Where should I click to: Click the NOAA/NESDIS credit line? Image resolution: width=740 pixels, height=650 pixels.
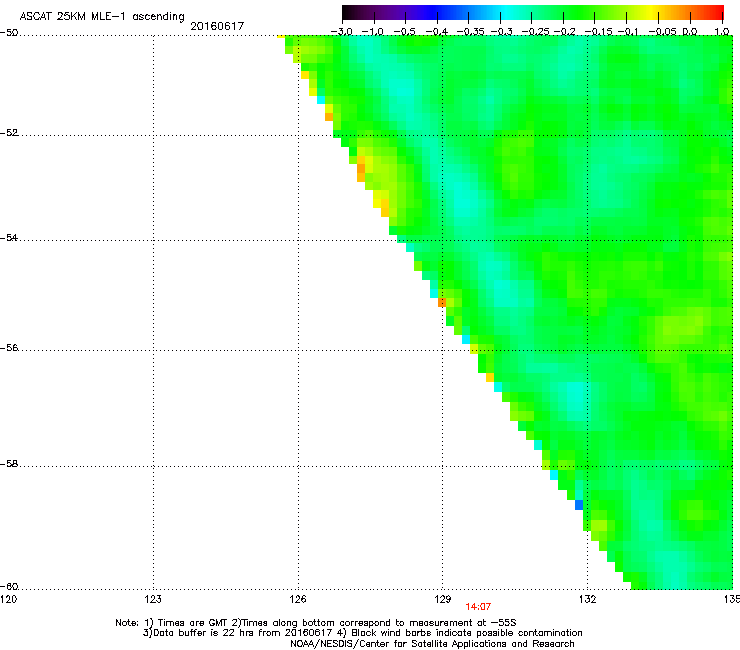[x=432, y=643]
